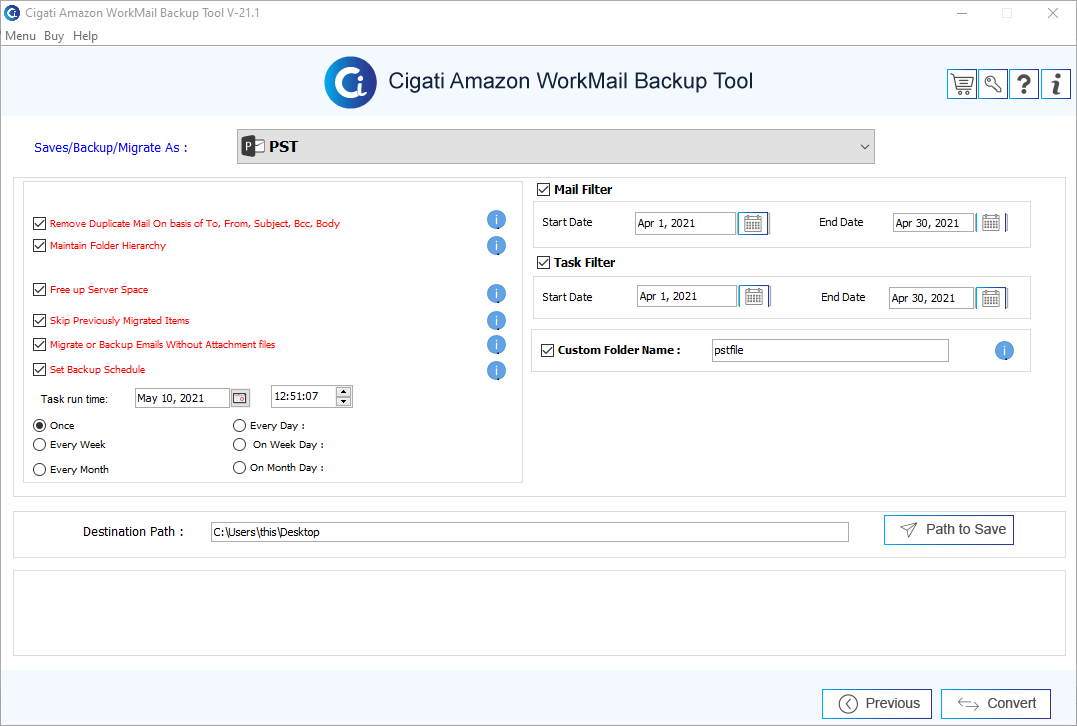Decrease task run time with down arrow
Screen dimensions: 1077x726
(x=343, y=401)
